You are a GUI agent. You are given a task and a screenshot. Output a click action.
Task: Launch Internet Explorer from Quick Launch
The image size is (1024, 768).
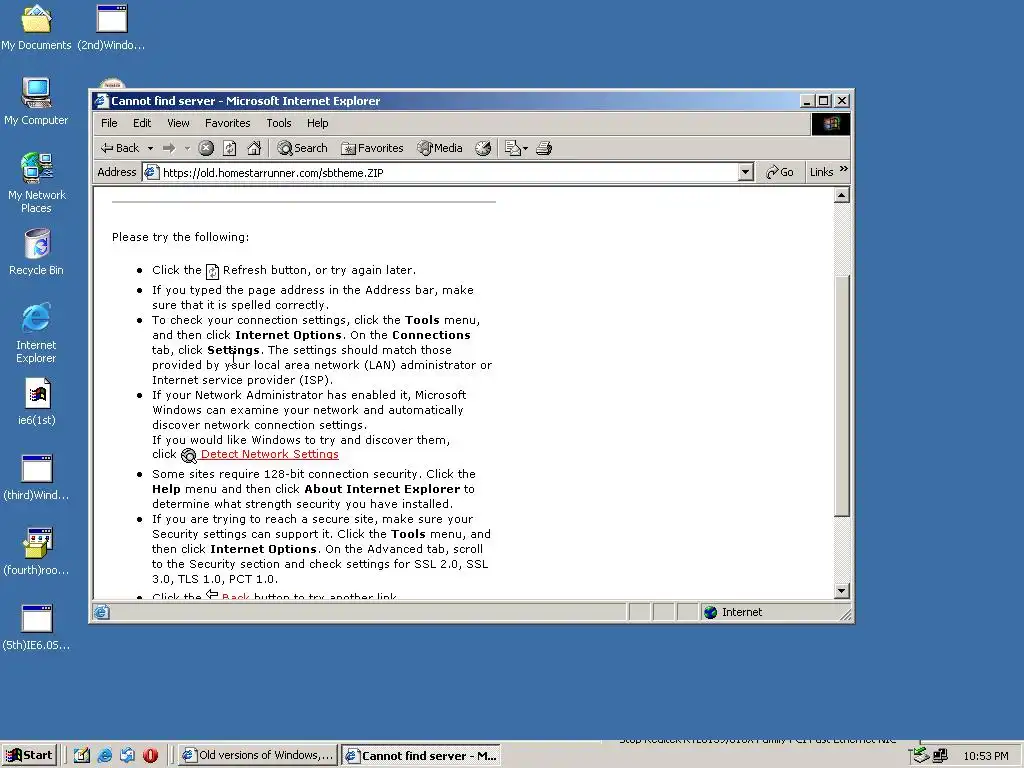pyautogui.click(x=104, y=755)
